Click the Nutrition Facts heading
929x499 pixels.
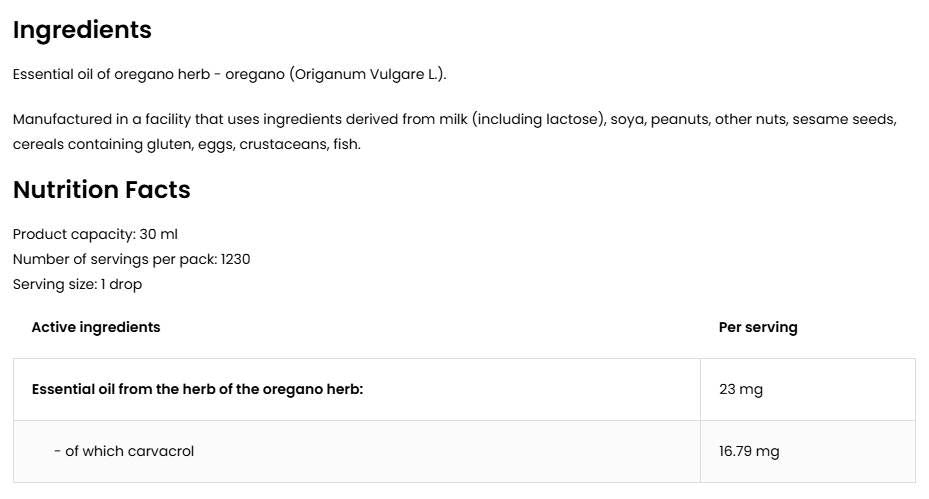(101, 190)
